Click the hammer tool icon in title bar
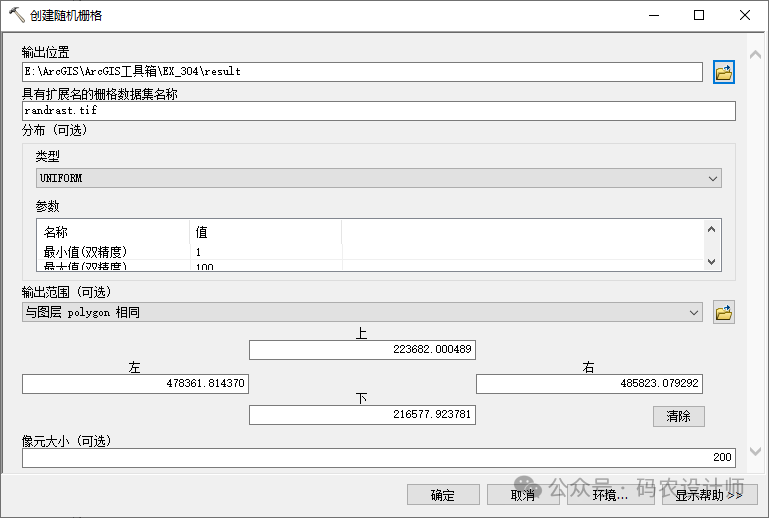 16,15
